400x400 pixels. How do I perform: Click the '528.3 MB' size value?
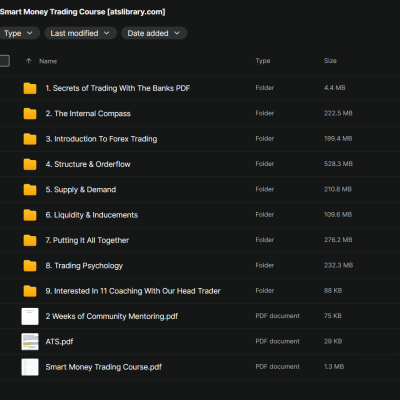pos(338,164)
